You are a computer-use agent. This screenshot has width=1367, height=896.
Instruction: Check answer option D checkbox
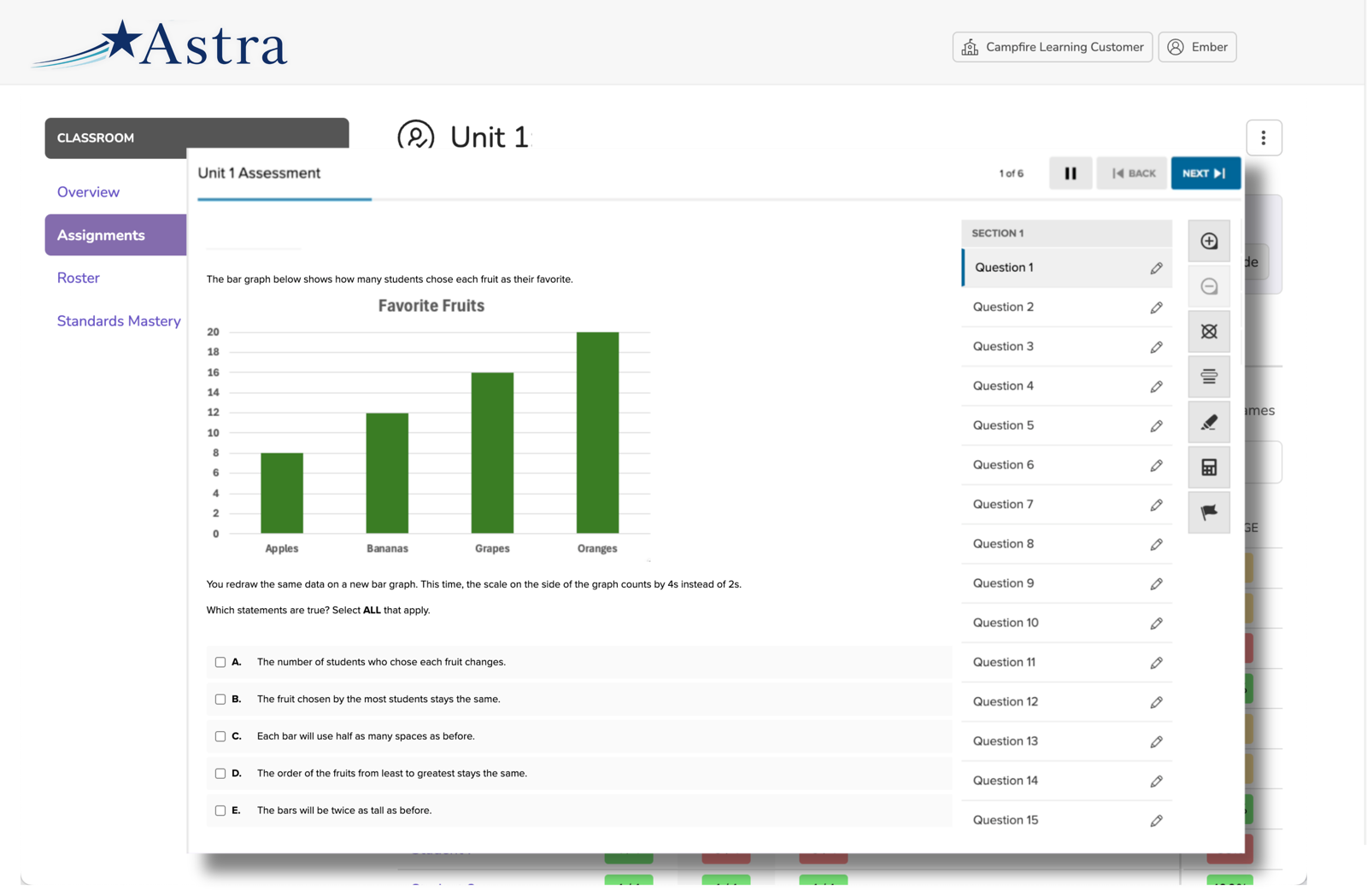click(x=220, y=773)
